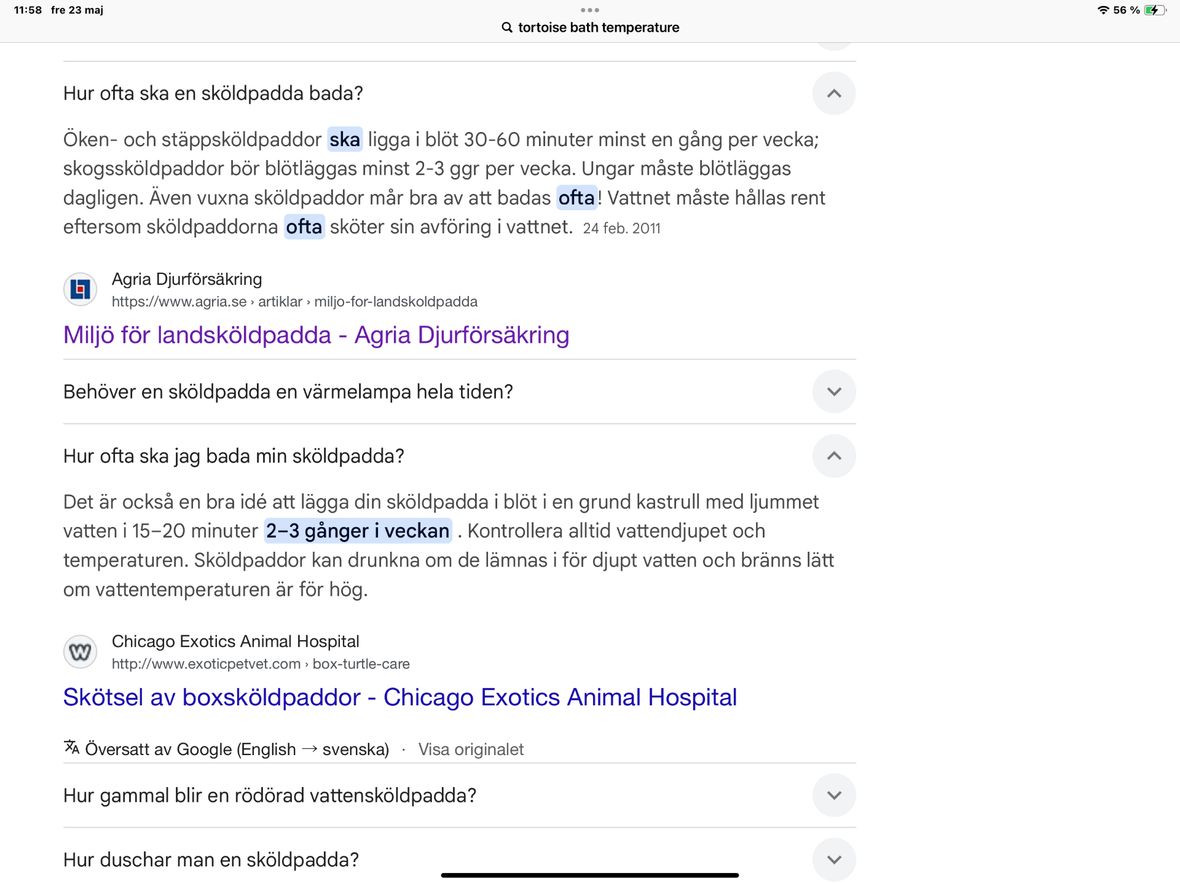Tap the exoticpetvet.com URL breadcrumb
This screenshot has height=884, width=1180.
pyautogui.click(x=260, y=664)
